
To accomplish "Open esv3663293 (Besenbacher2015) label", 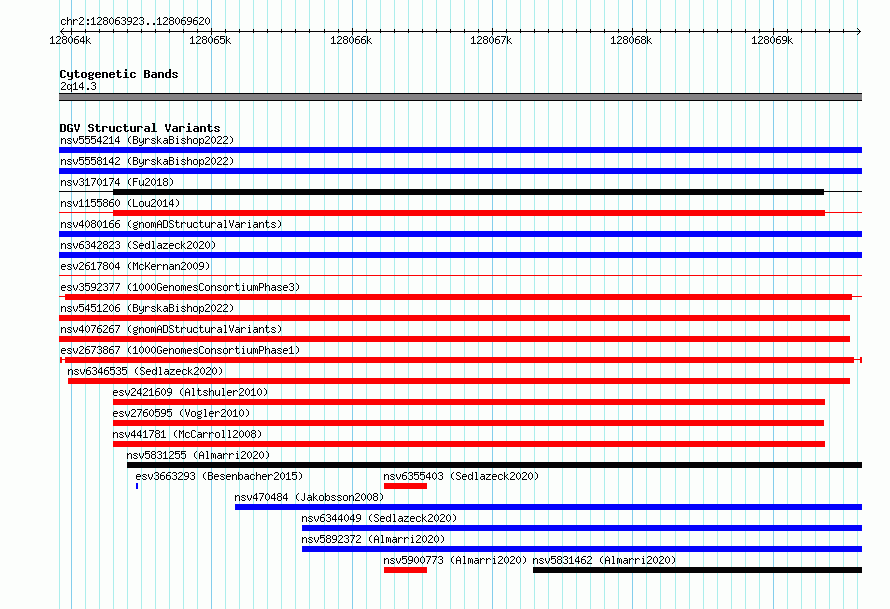I will 219,476.
